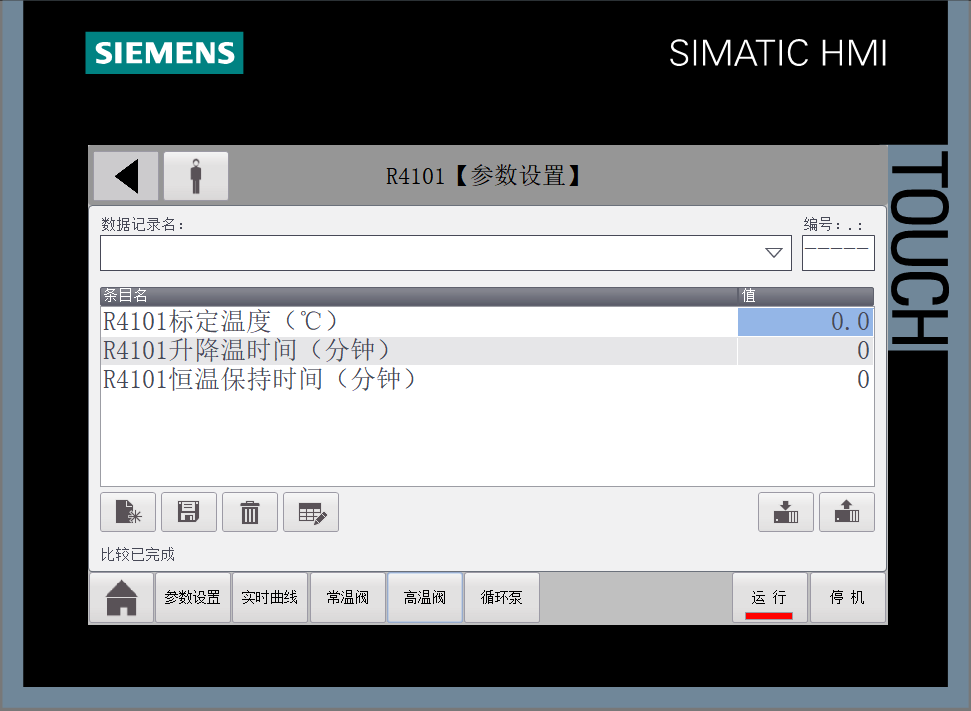Open the 数据记录名 dropdown arrow
Image resolution: width=971 pixels, height=711 pixels.
[x=773, y=253]
